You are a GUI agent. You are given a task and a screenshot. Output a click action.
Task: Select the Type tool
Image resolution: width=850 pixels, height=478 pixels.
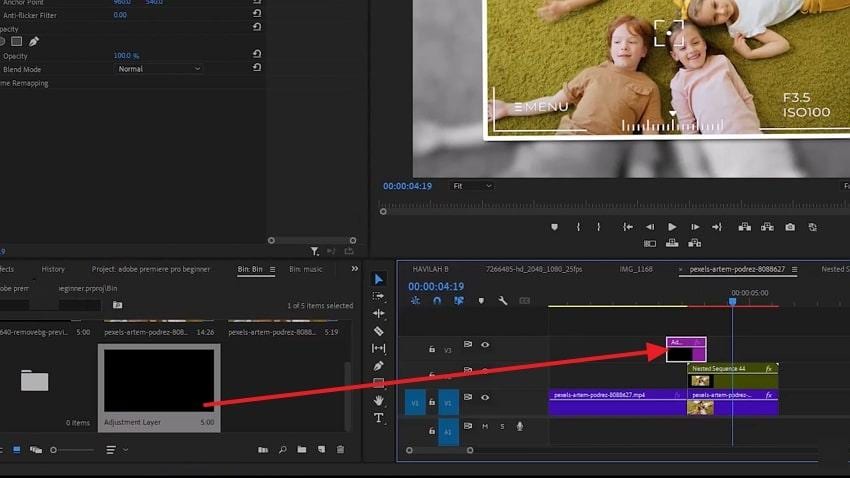378,418
